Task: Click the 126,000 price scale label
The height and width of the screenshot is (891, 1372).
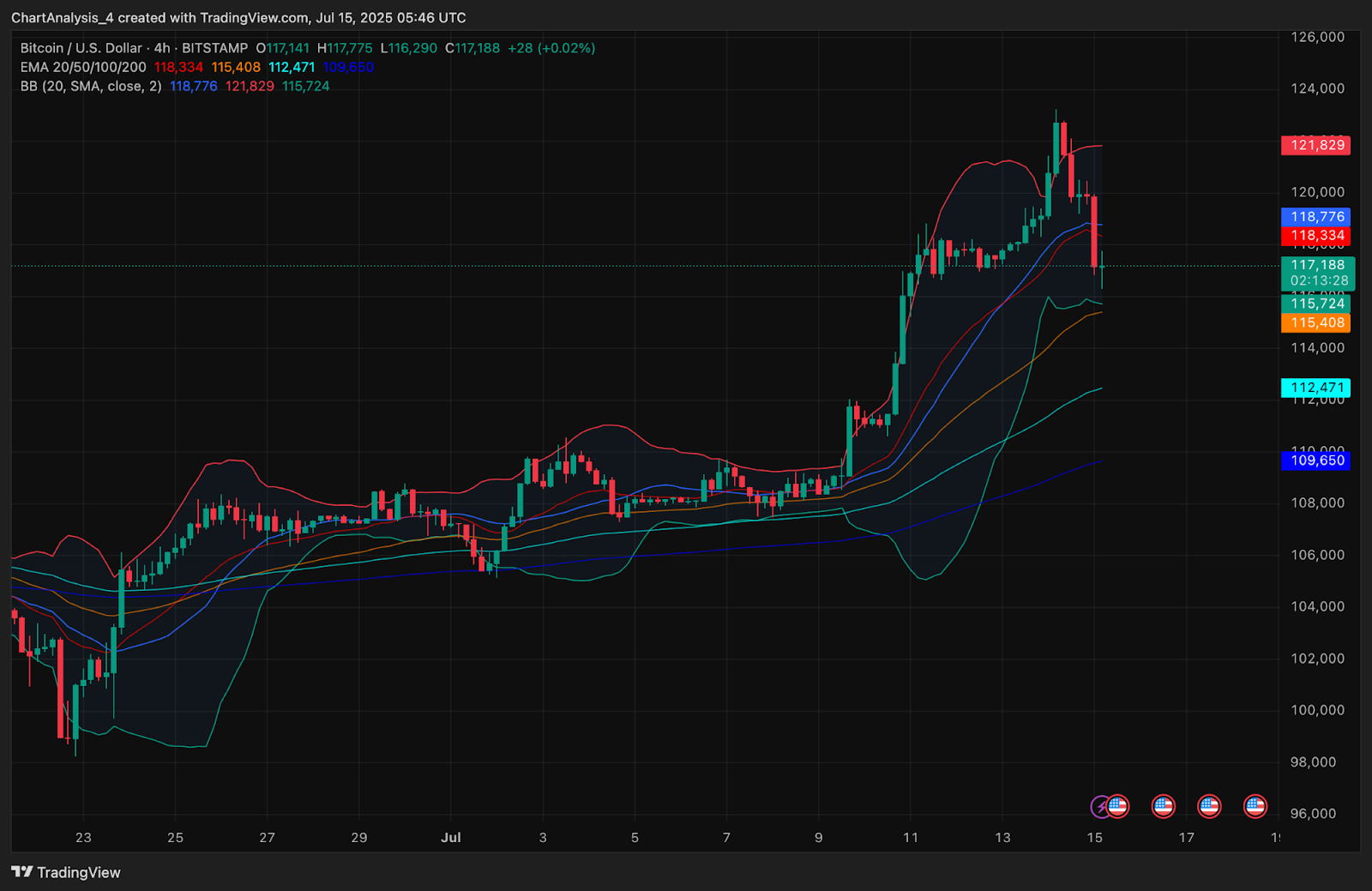Action: click(1317, 37)
